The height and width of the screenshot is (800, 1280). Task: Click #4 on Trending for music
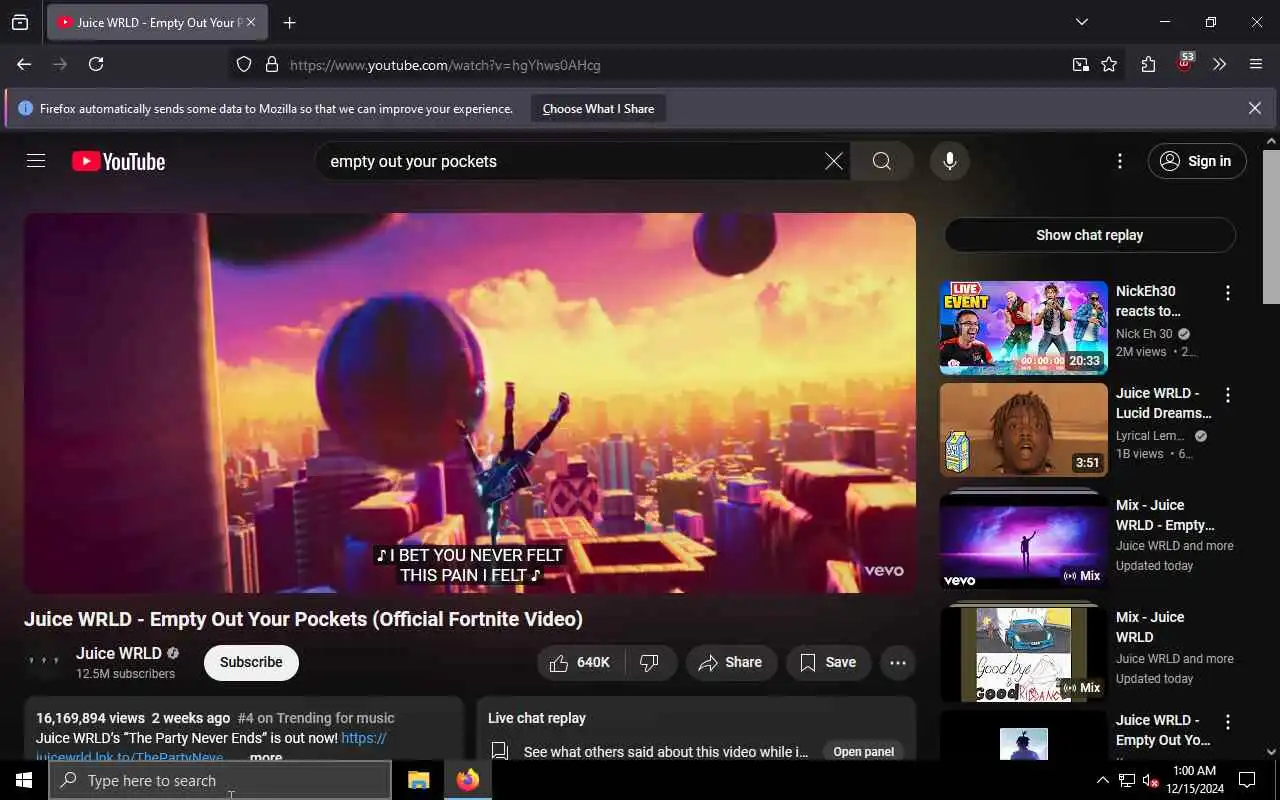click(x=316, y=718)
